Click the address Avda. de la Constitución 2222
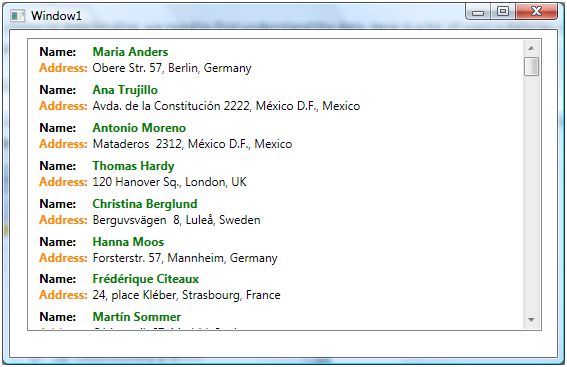The height and width of the screenshot is (367, 567). coord(171,106)
